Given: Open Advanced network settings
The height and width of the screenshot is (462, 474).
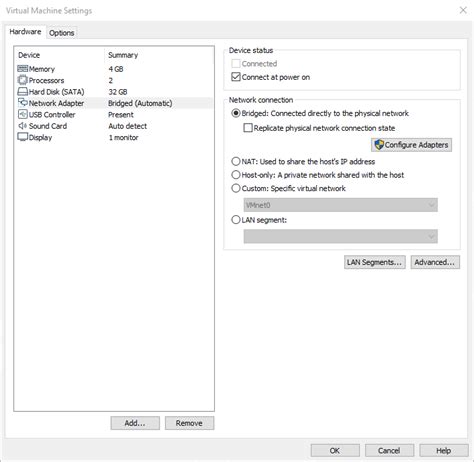Looking at the screenshot, I should 435,262.
